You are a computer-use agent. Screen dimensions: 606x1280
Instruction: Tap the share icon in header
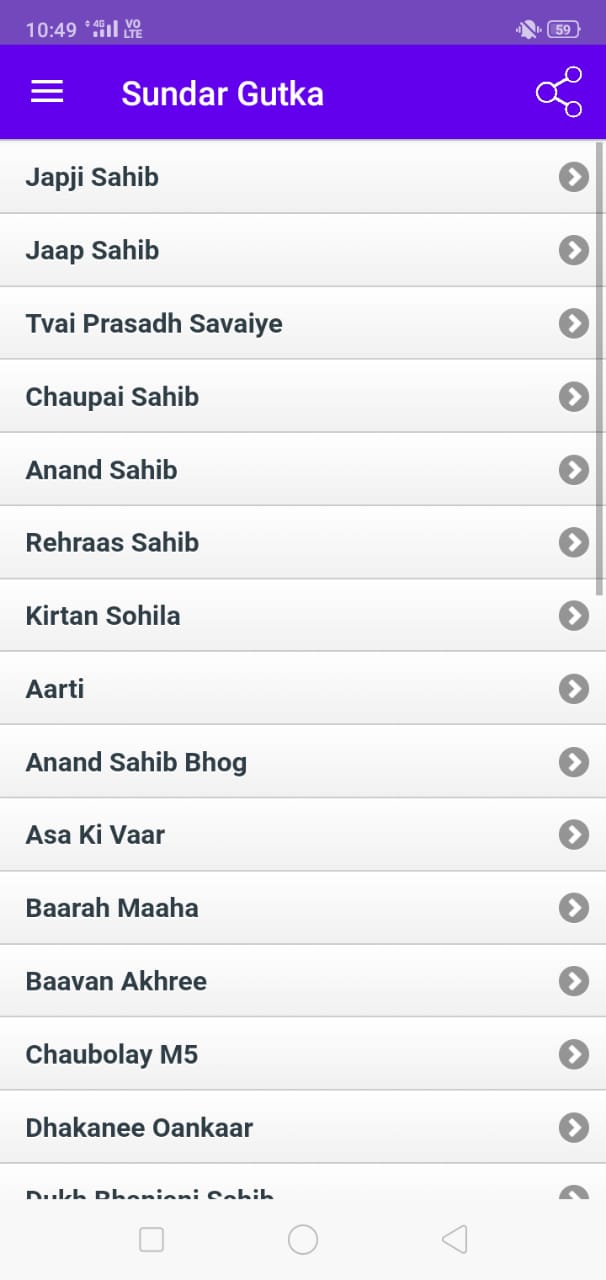(x=559, y=92)
